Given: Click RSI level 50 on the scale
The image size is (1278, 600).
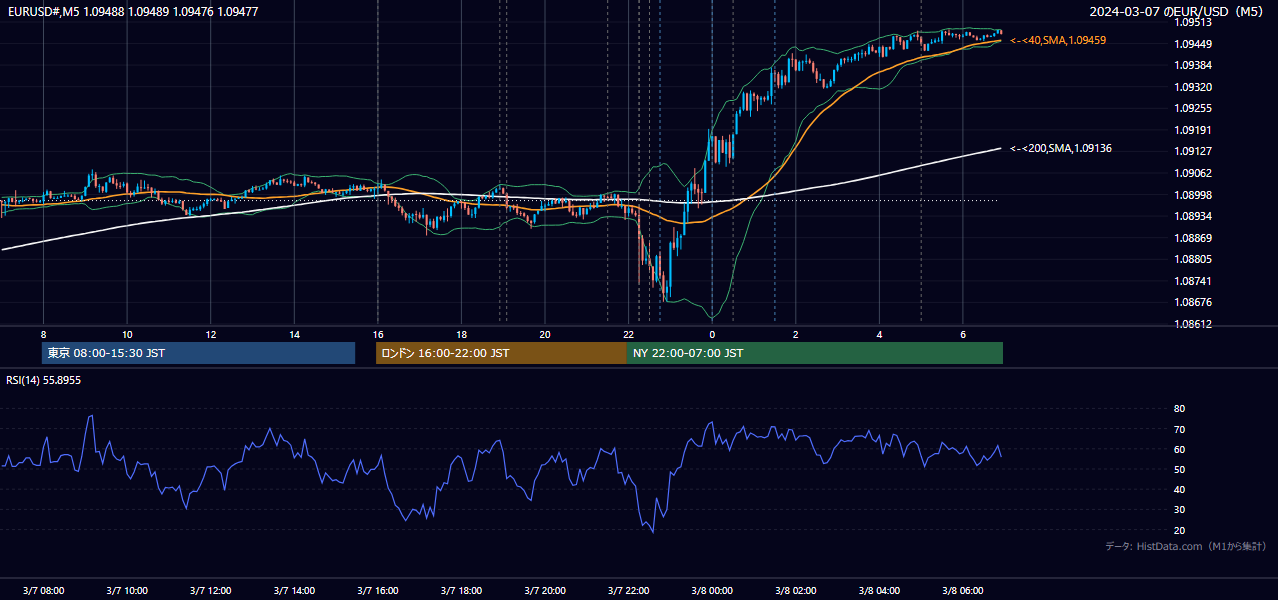Looking at the screenshot, I should click(x=1180, y=469).
